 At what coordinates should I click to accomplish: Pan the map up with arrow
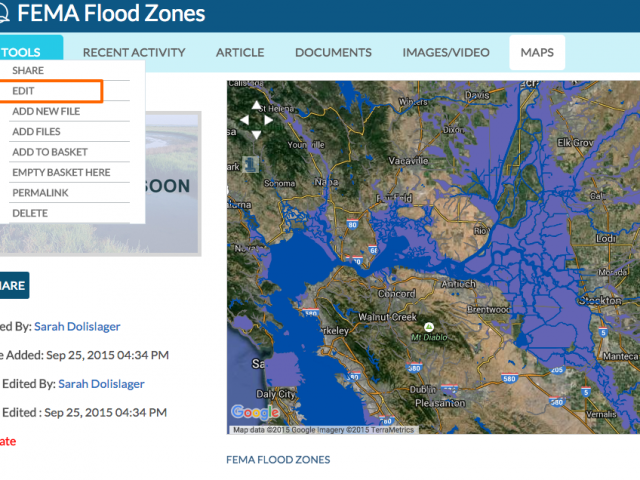256,105
